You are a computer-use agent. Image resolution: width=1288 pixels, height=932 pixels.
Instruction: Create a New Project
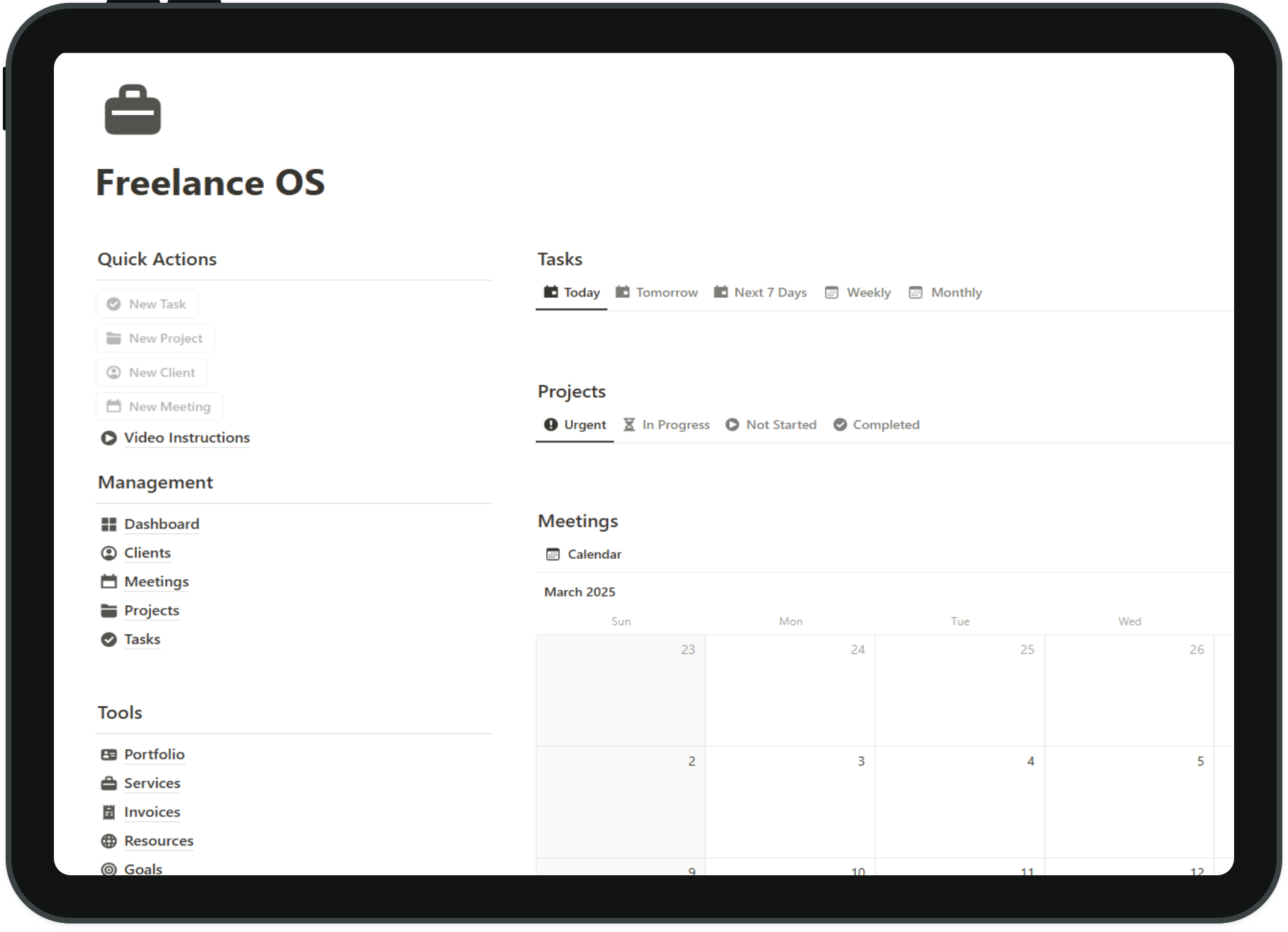click(x=155, y=338)
